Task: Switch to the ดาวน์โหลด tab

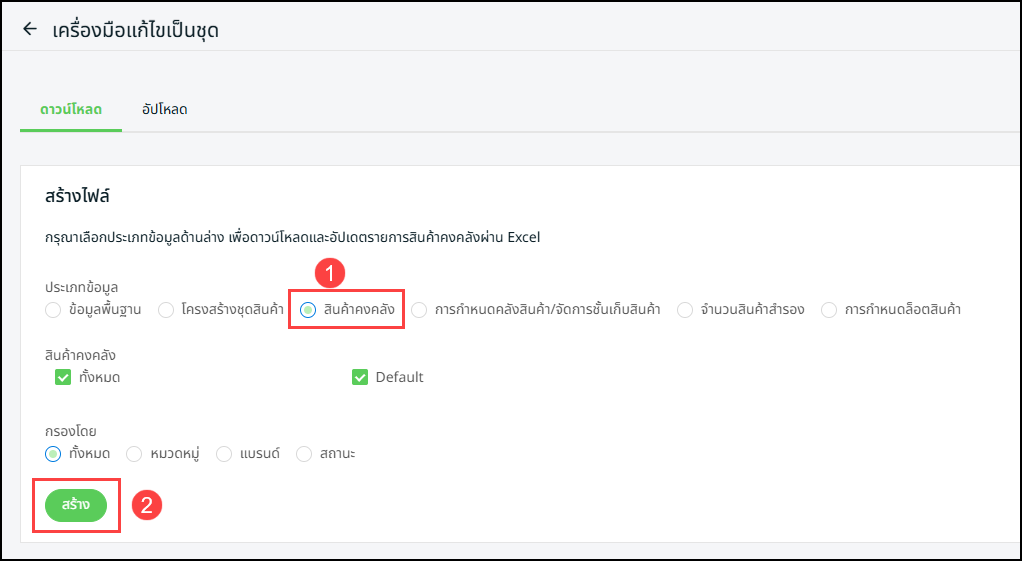Action: click(x=71, y=109)
